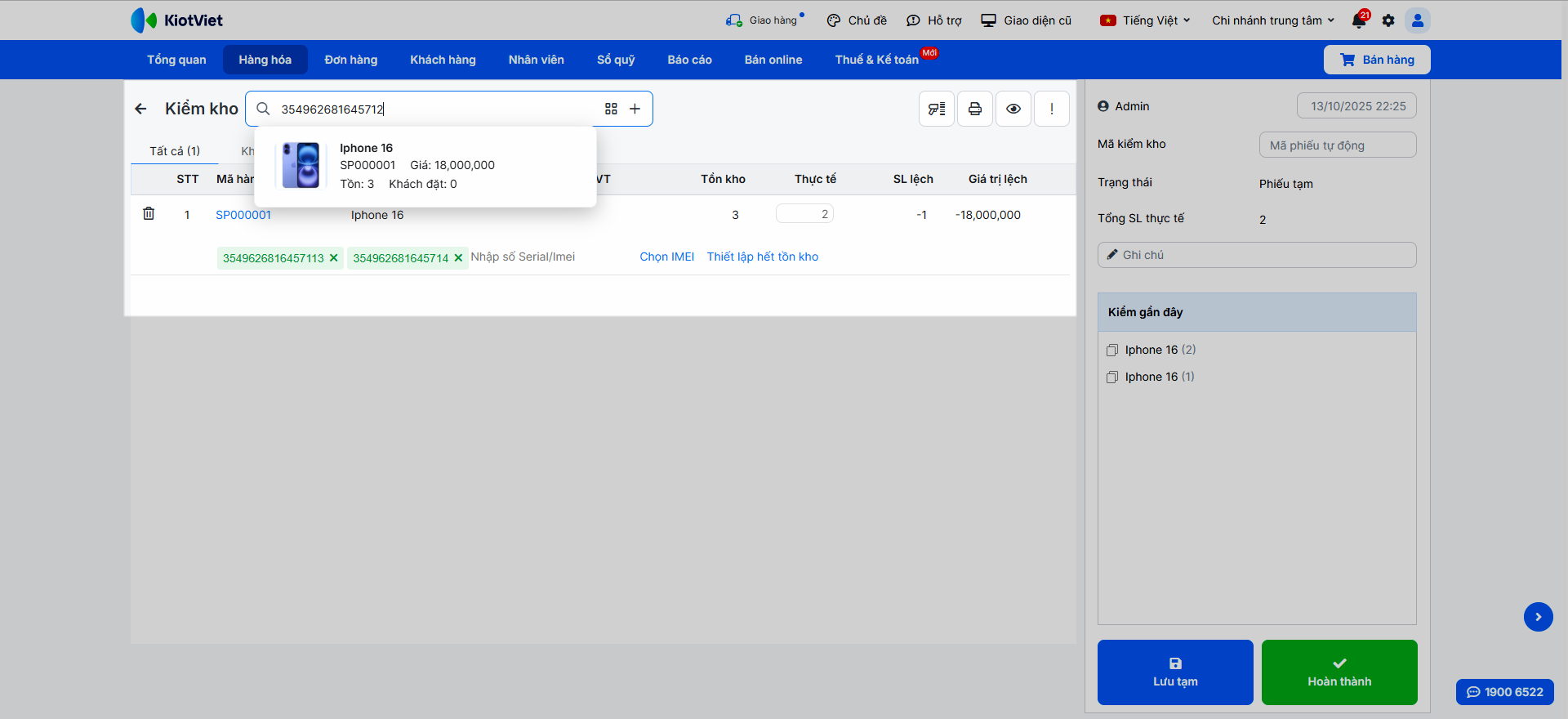Click the display options toolbar icon
The width and height of the screenshot is (1568, 719).
pos(937,109)
